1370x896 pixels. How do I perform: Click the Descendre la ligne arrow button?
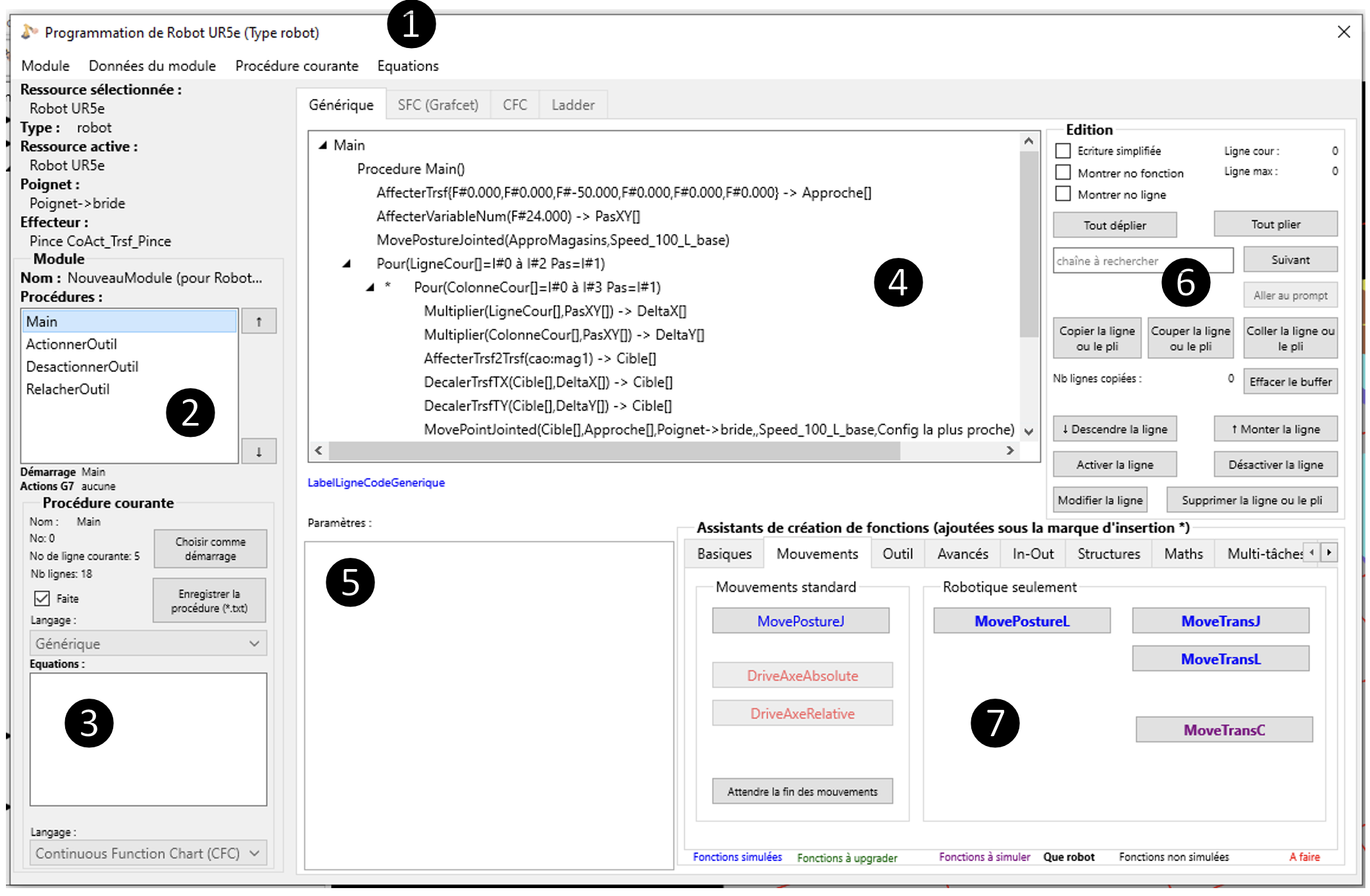[1115, 430]
